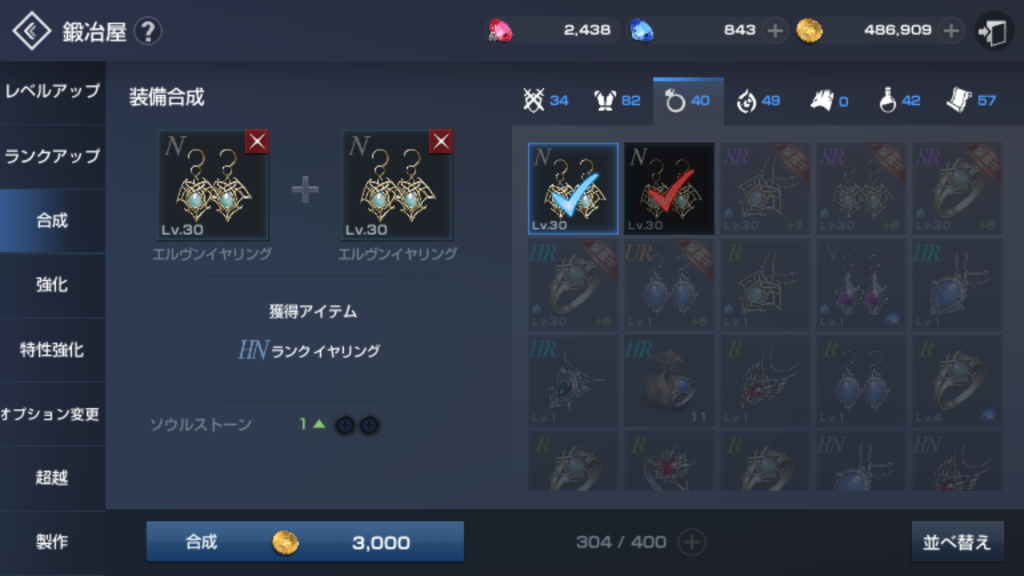Open the 強化 menu tab
Viewport: 1024px width, 576px height.
coord(52,285)
